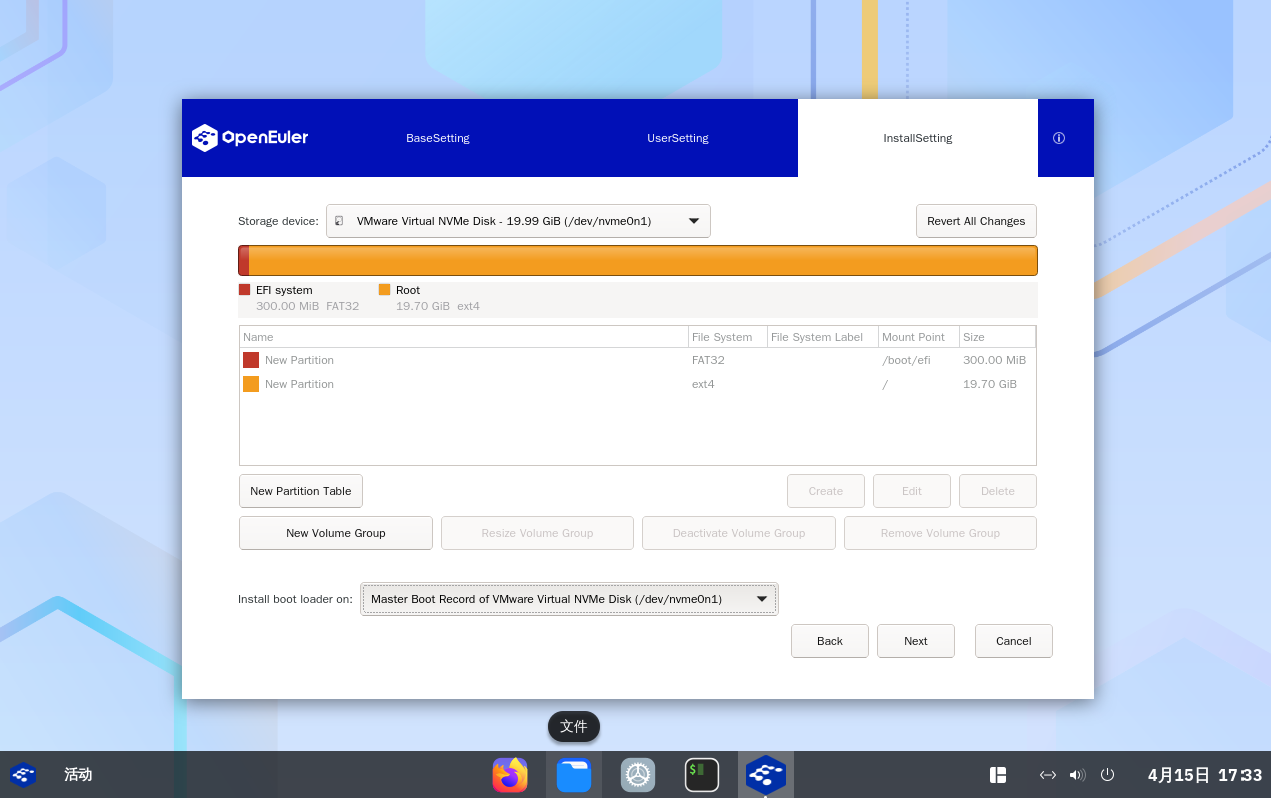The width and height of the screenshot is (1271, 798).
Task: Launch Firefox from the taskbar
Action: pos(510,775)
